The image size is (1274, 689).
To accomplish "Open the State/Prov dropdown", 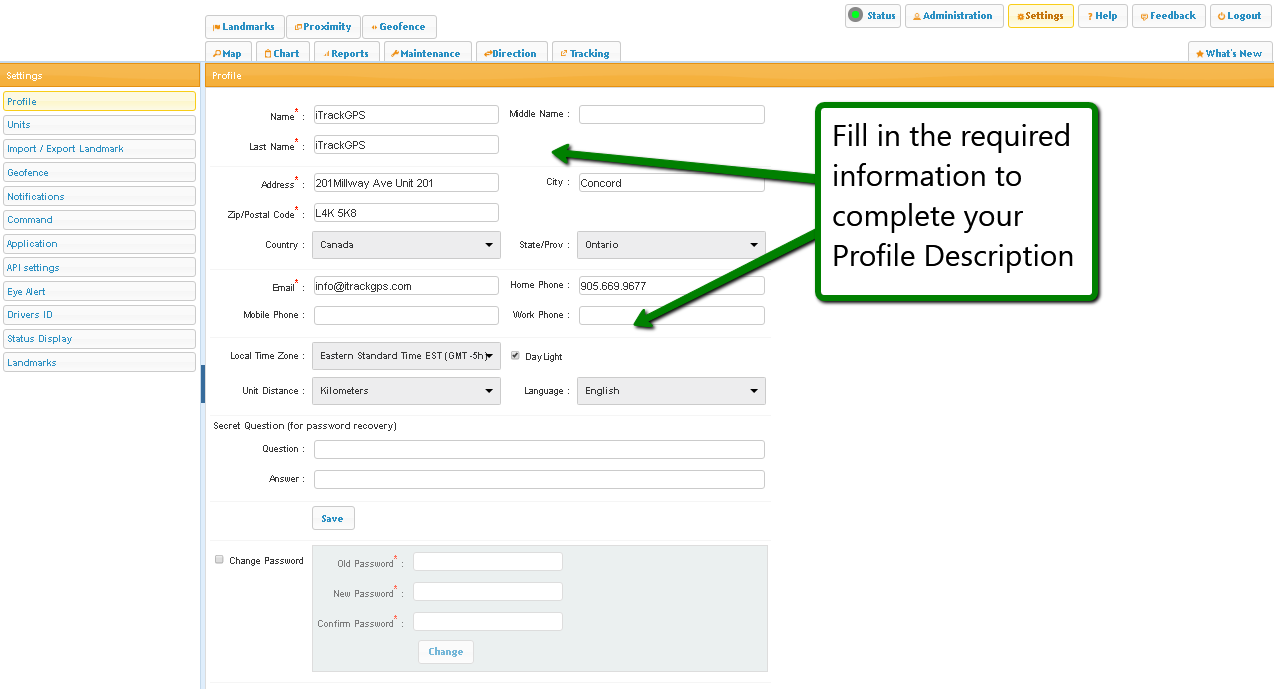I will (671, 245).
